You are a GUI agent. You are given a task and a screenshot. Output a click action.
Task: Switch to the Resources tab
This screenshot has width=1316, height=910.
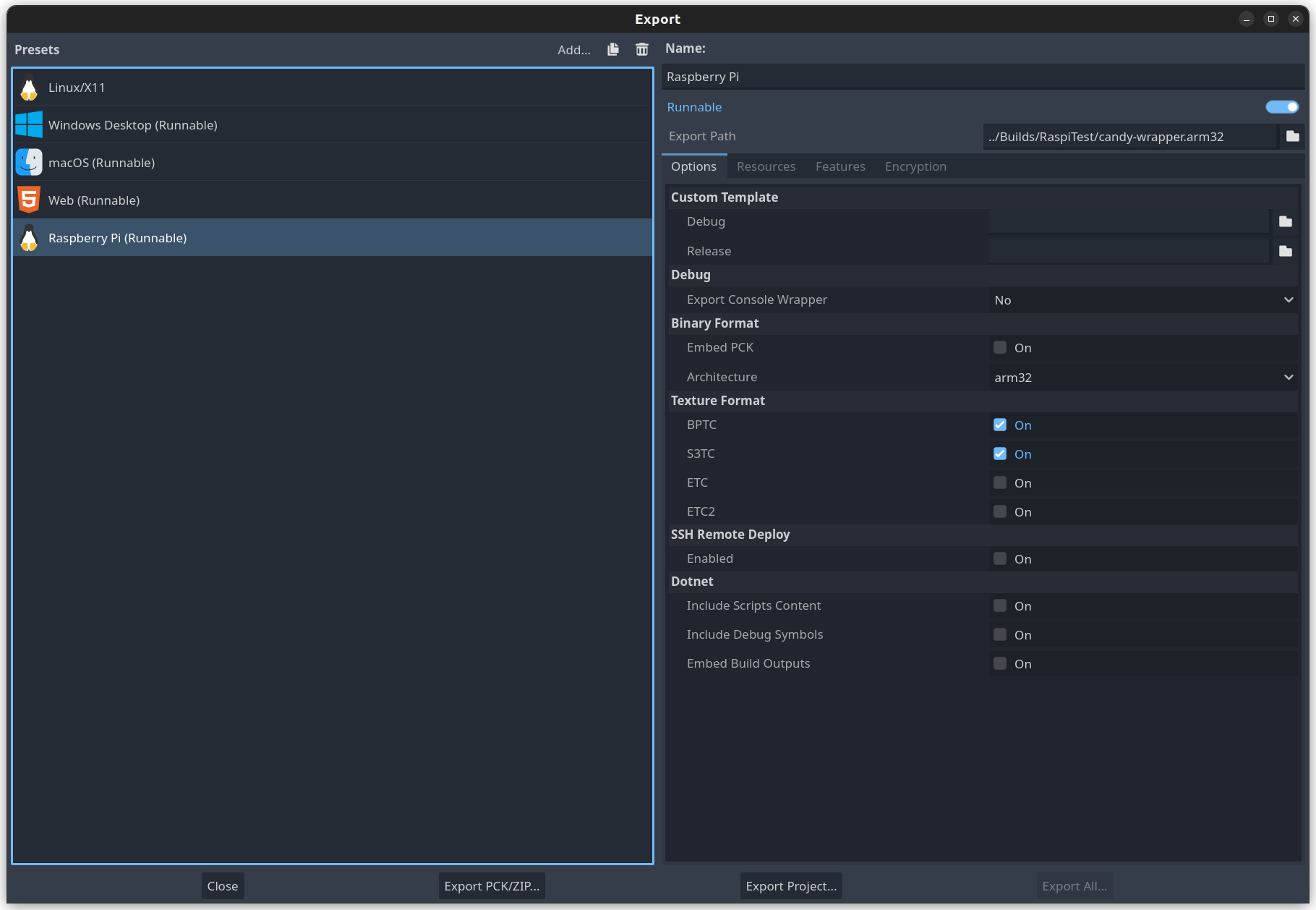tap(766, 166)
